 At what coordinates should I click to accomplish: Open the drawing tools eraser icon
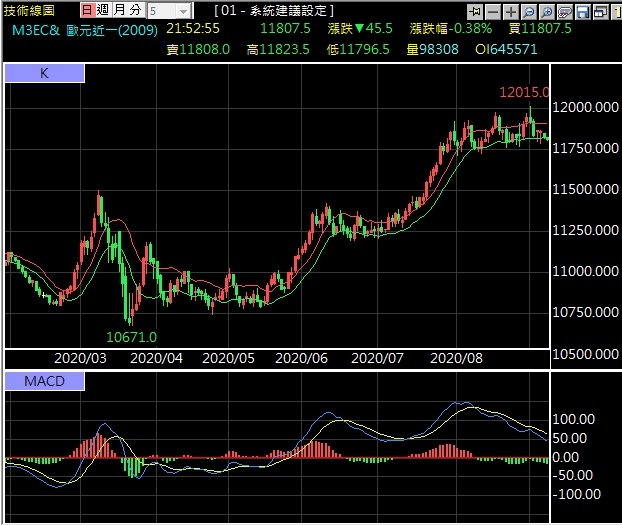click(565, 12)
